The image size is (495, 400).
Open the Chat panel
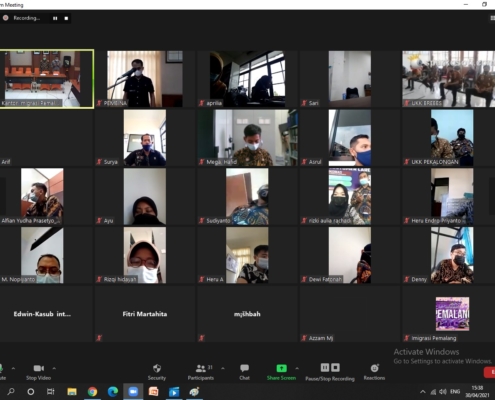[244, 372]
